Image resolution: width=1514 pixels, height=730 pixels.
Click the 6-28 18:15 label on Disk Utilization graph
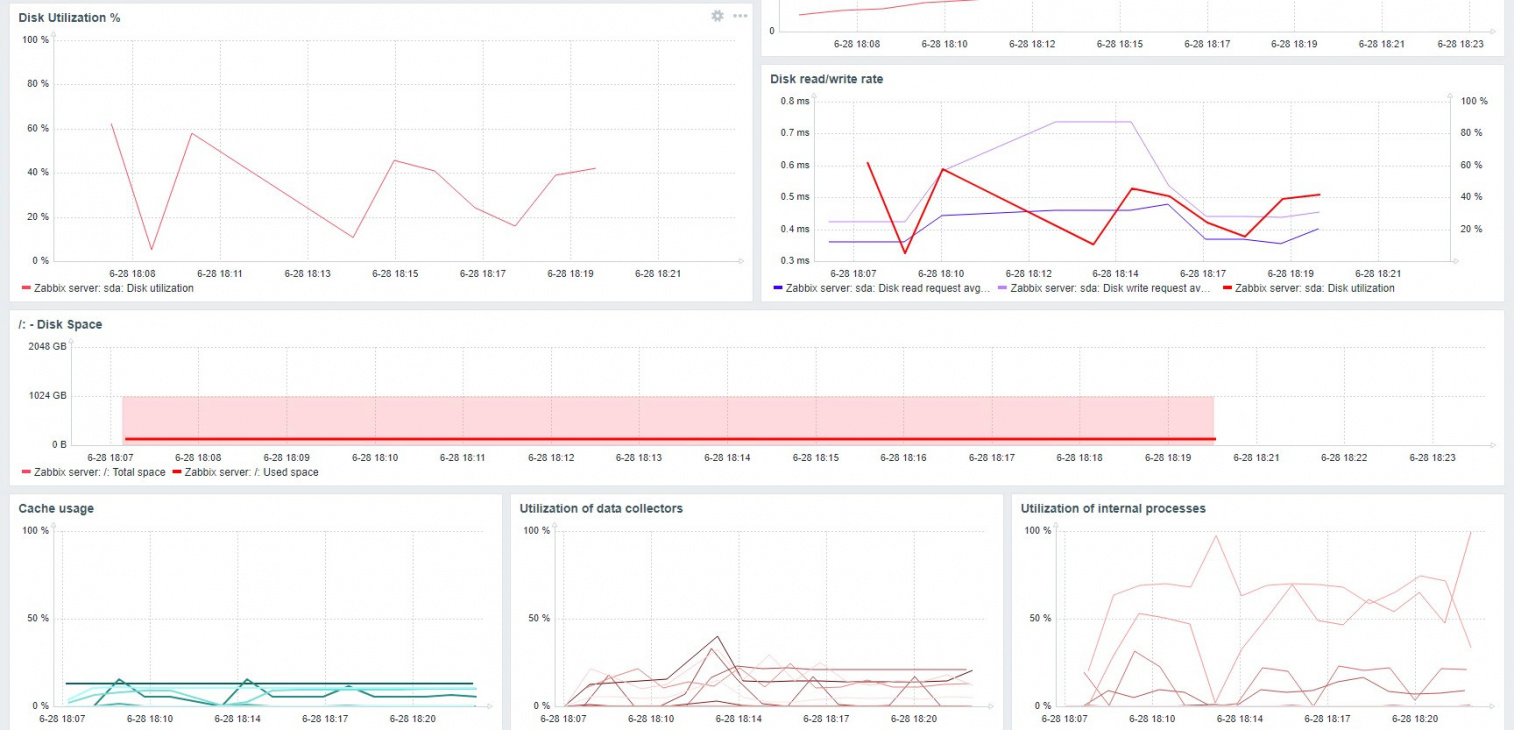(395, 273)
